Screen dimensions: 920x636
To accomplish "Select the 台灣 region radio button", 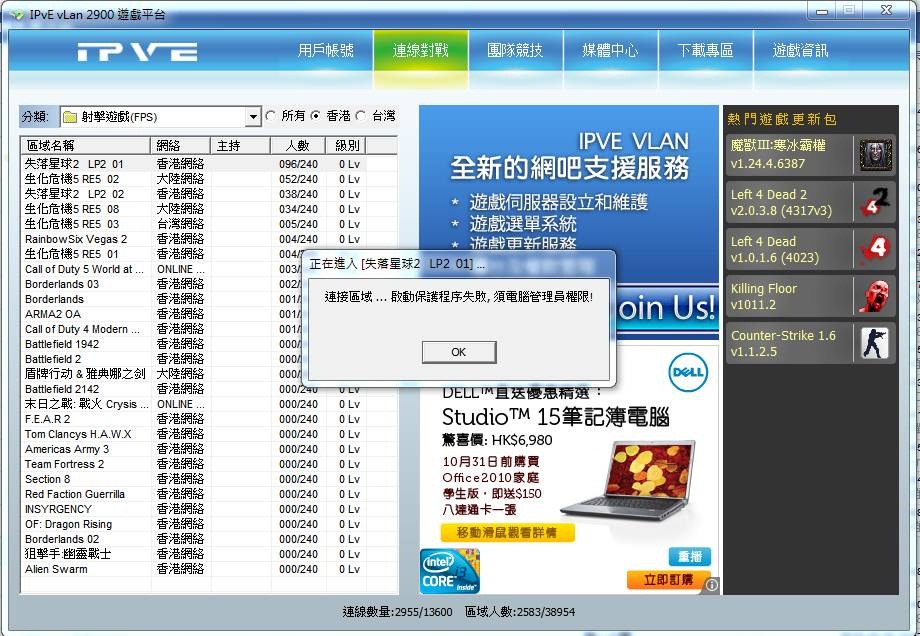I will 361,116.
